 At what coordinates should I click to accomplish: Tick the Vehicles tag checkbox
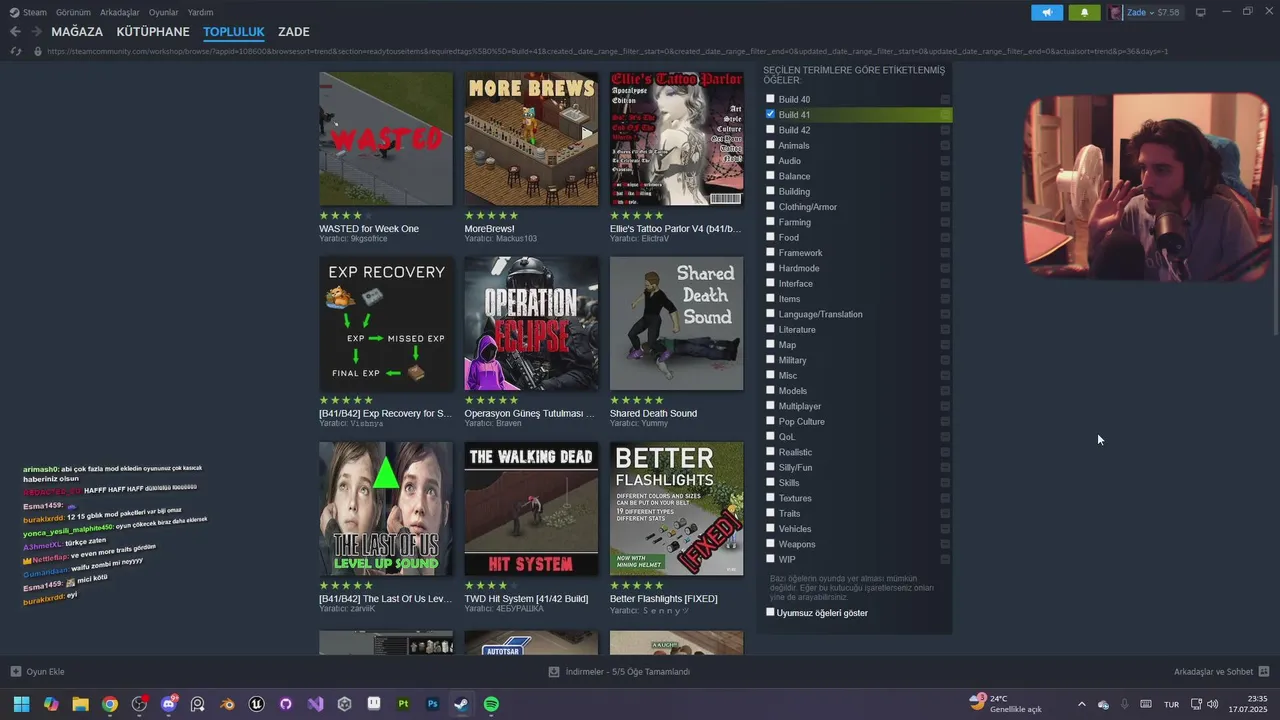click(770, 528)
